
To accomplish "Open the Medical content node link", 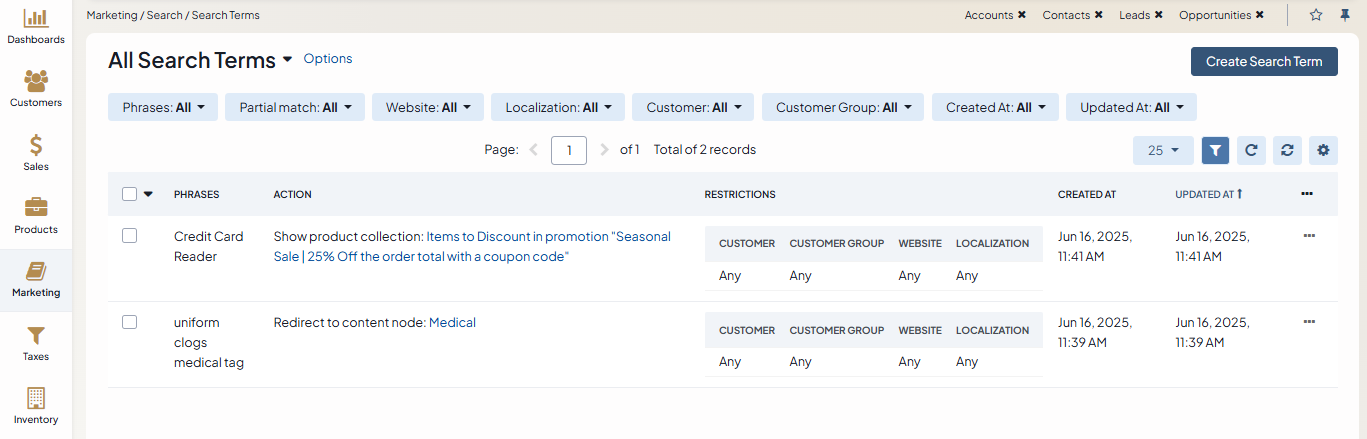I will [452, 322].
